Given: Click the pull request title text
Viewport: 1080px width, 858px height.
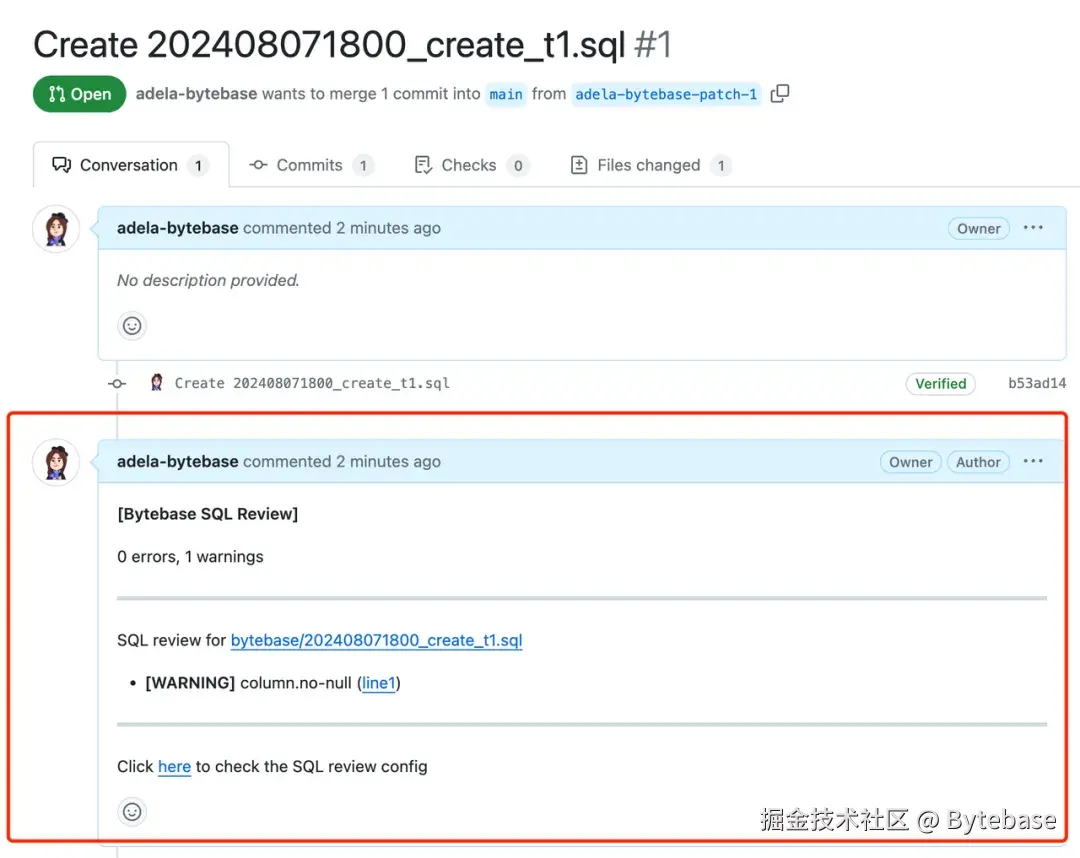Looking at the screenshot, I should coord(329,45).
